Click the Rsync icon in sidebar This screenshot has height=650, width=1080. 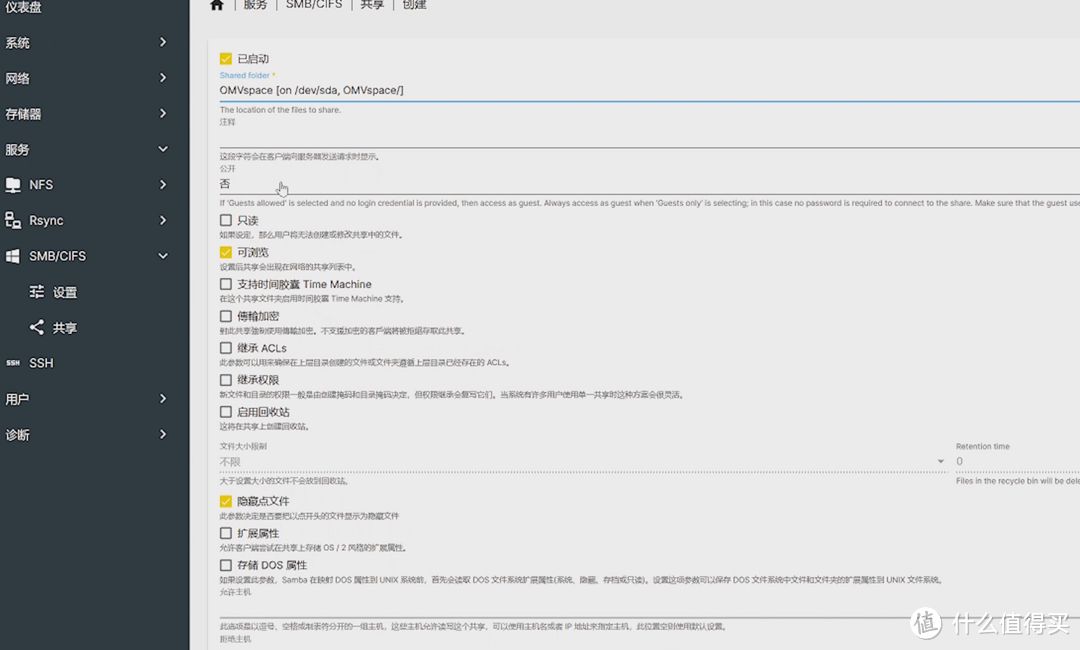pyautogui.click(x=13, y=220)
